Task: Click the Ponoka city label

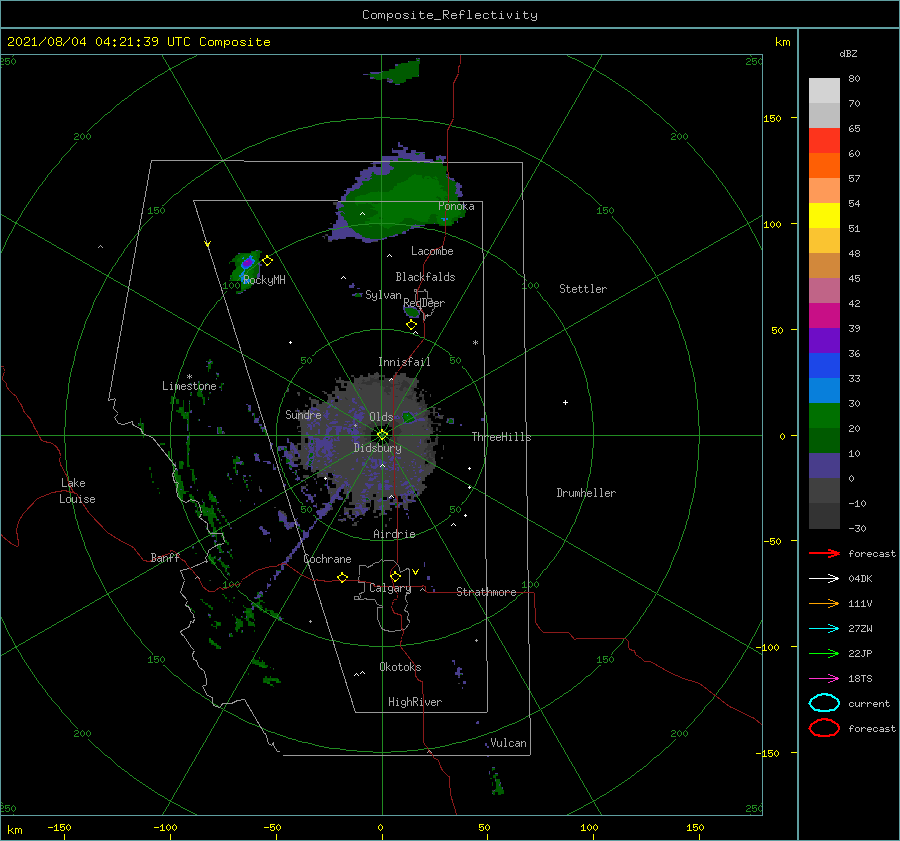Action: [x=456, y=206]
